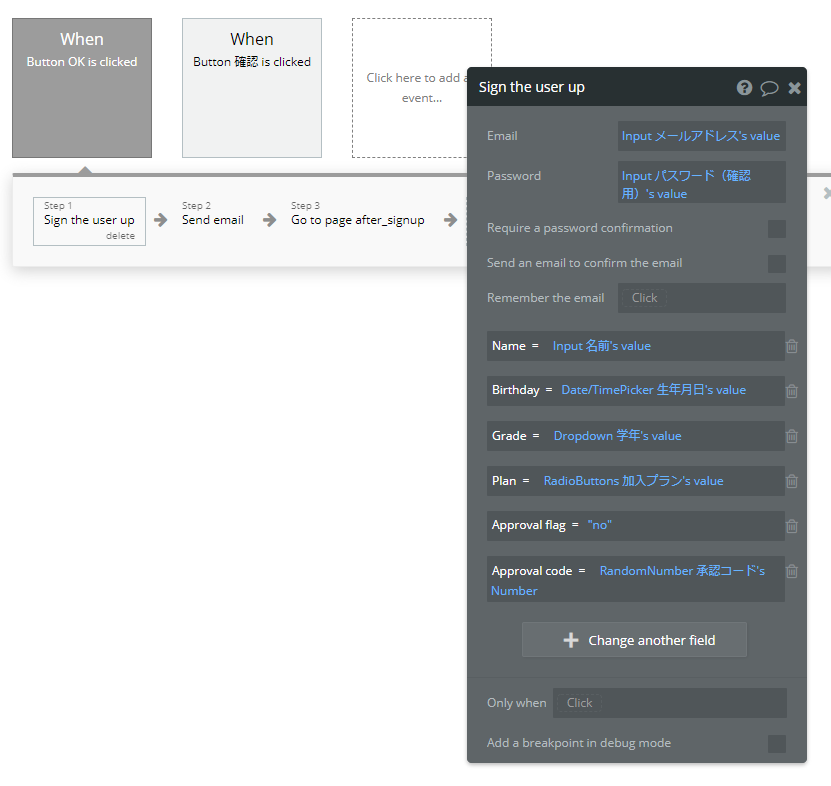This screenshot has width=831, height=786.
Task: Click the Approval code field label
Action: (x=532, y=571)
